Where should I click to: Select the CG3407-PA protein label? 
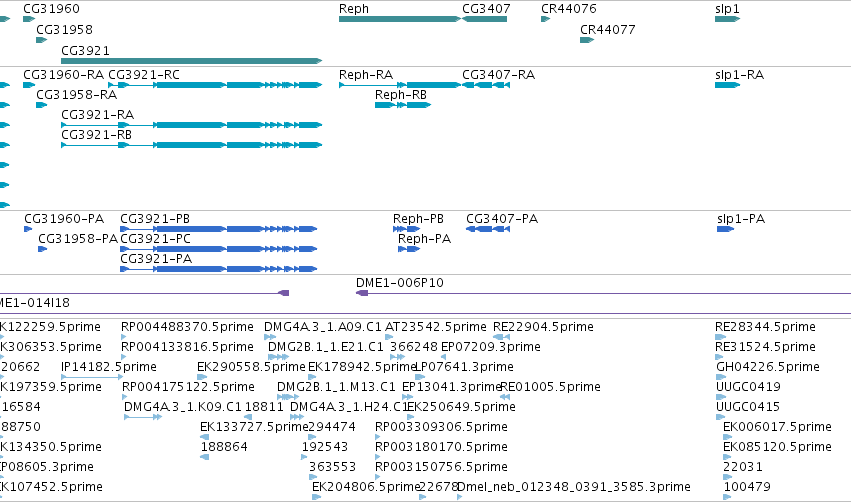502,219
